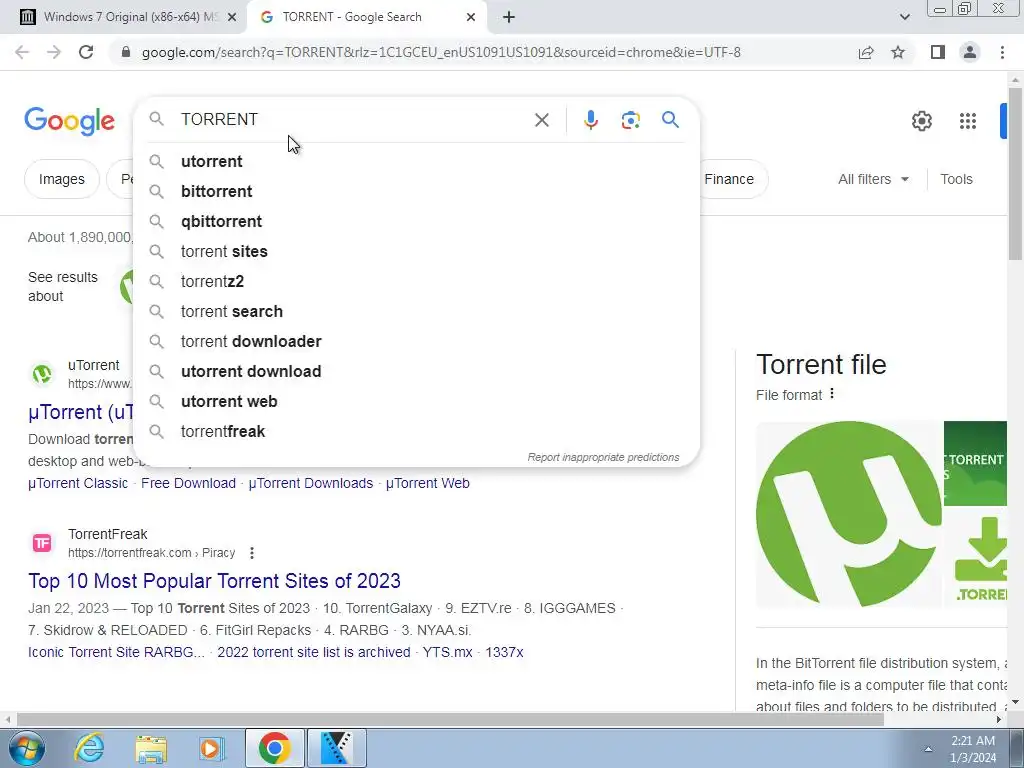Choose the torrentfreak suggestion
1024x768 pixels.
click(416, 432)
